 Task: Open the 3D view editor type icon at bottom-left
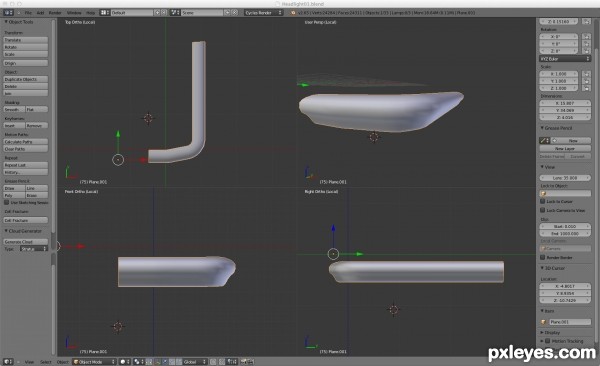[x=8, y=362]
